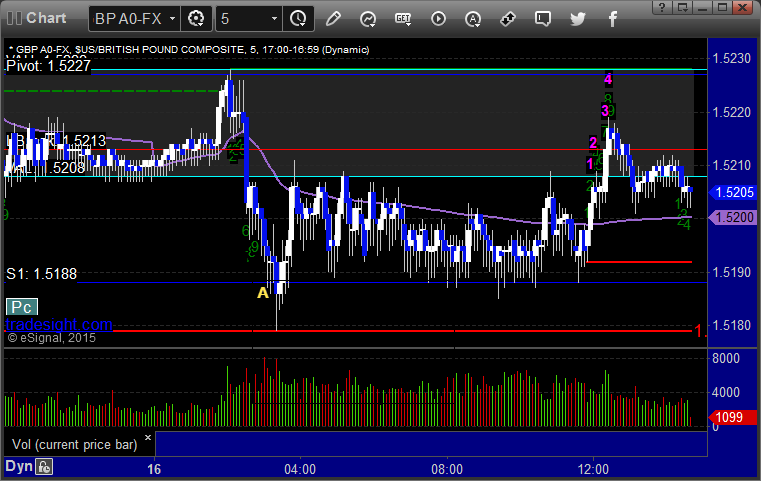Click the magenta 1 count marker
Screen dimensions: 761x481
(590, 165)
